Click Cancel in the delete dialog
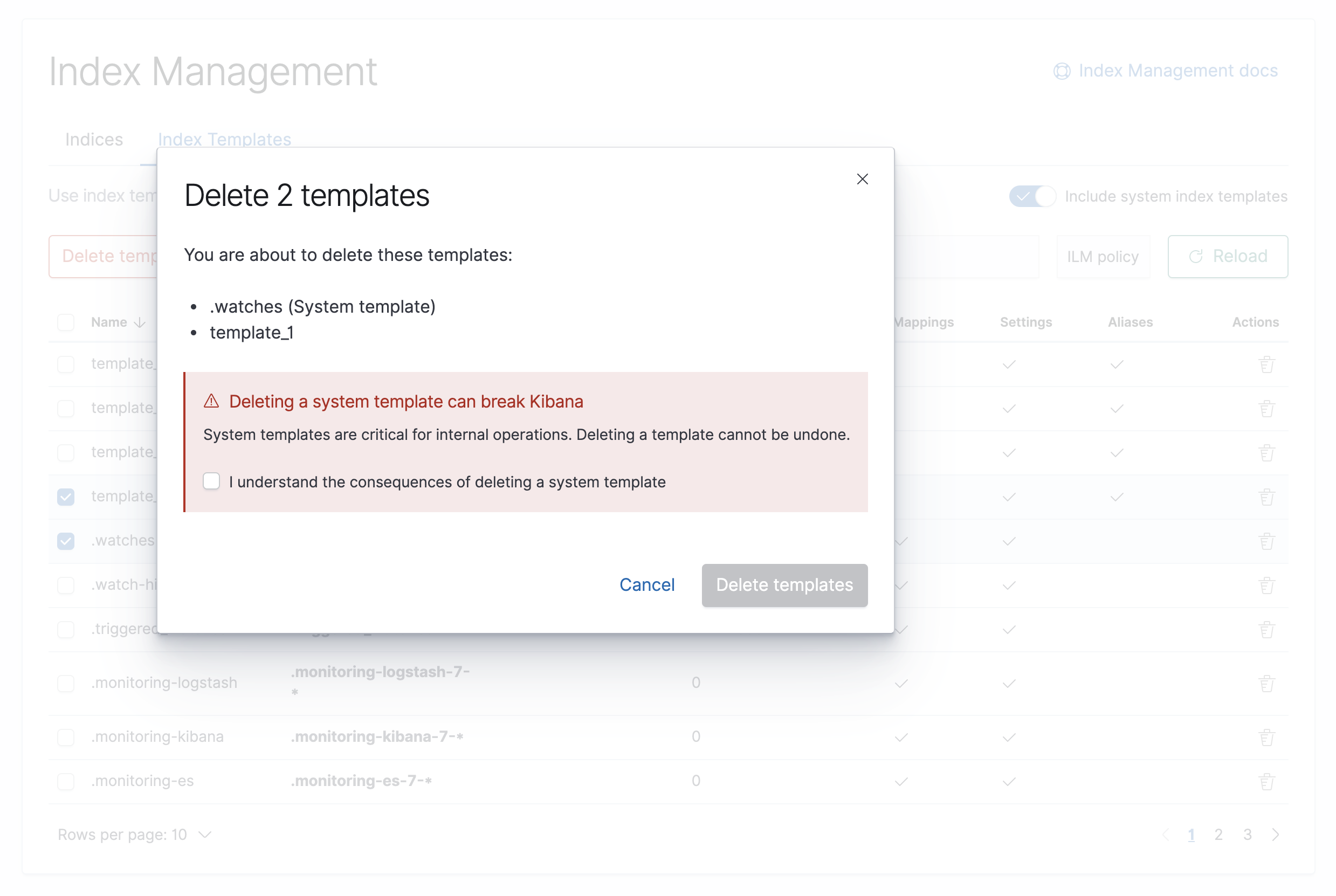Screen dimensions: 1336x896 tap(646, 584)
